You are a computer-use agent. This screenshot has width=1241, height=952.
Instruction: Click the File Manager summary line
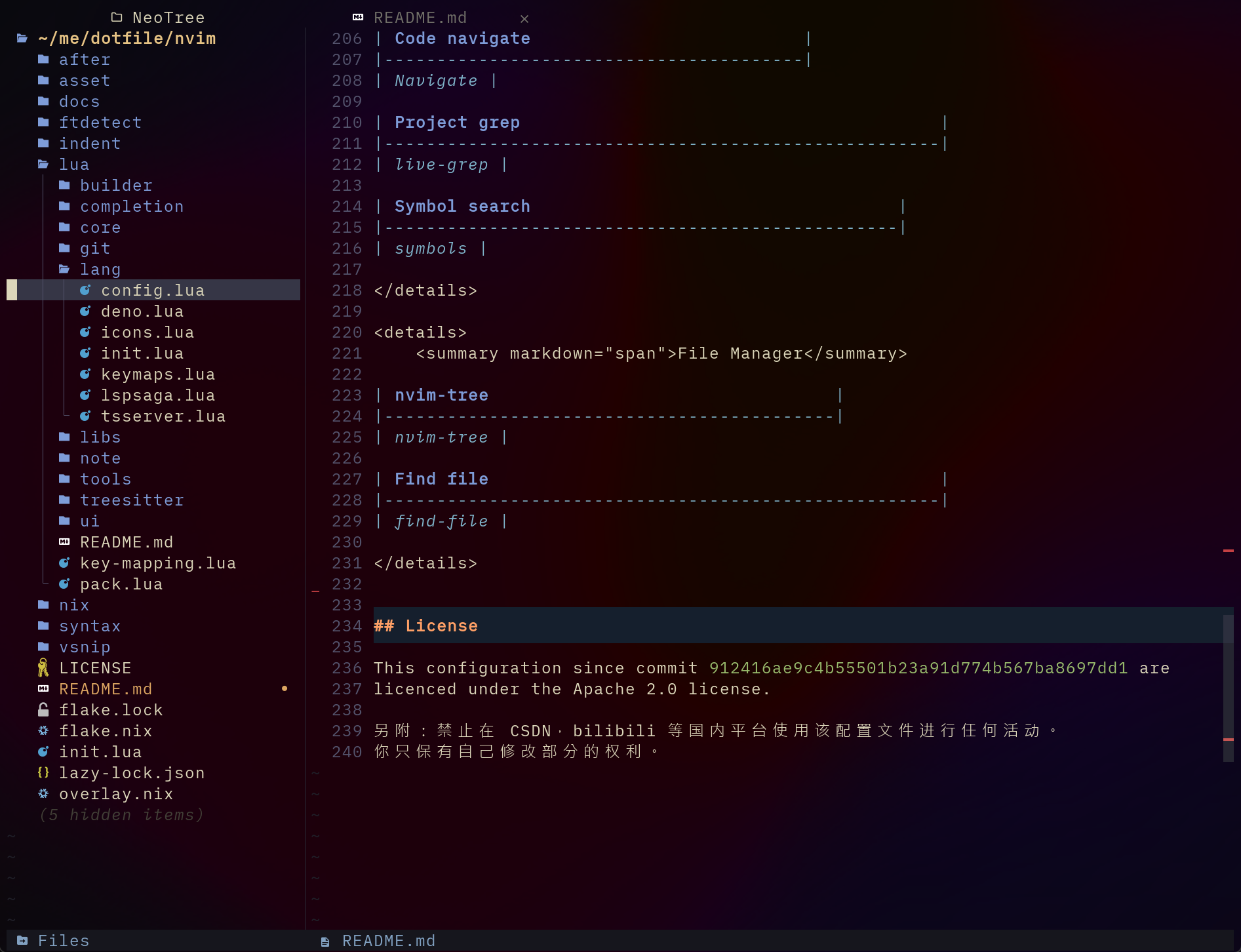tap(661, 353)
